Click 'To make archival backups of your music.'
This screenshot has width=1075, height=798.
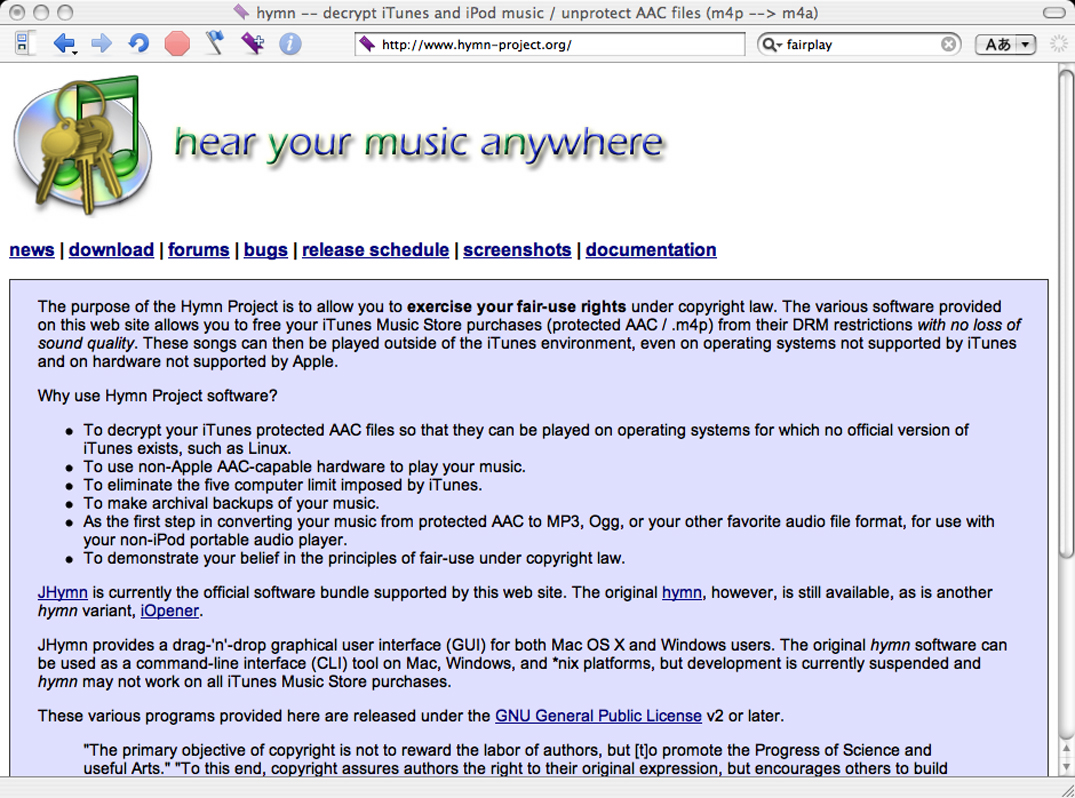click(231, 503)
